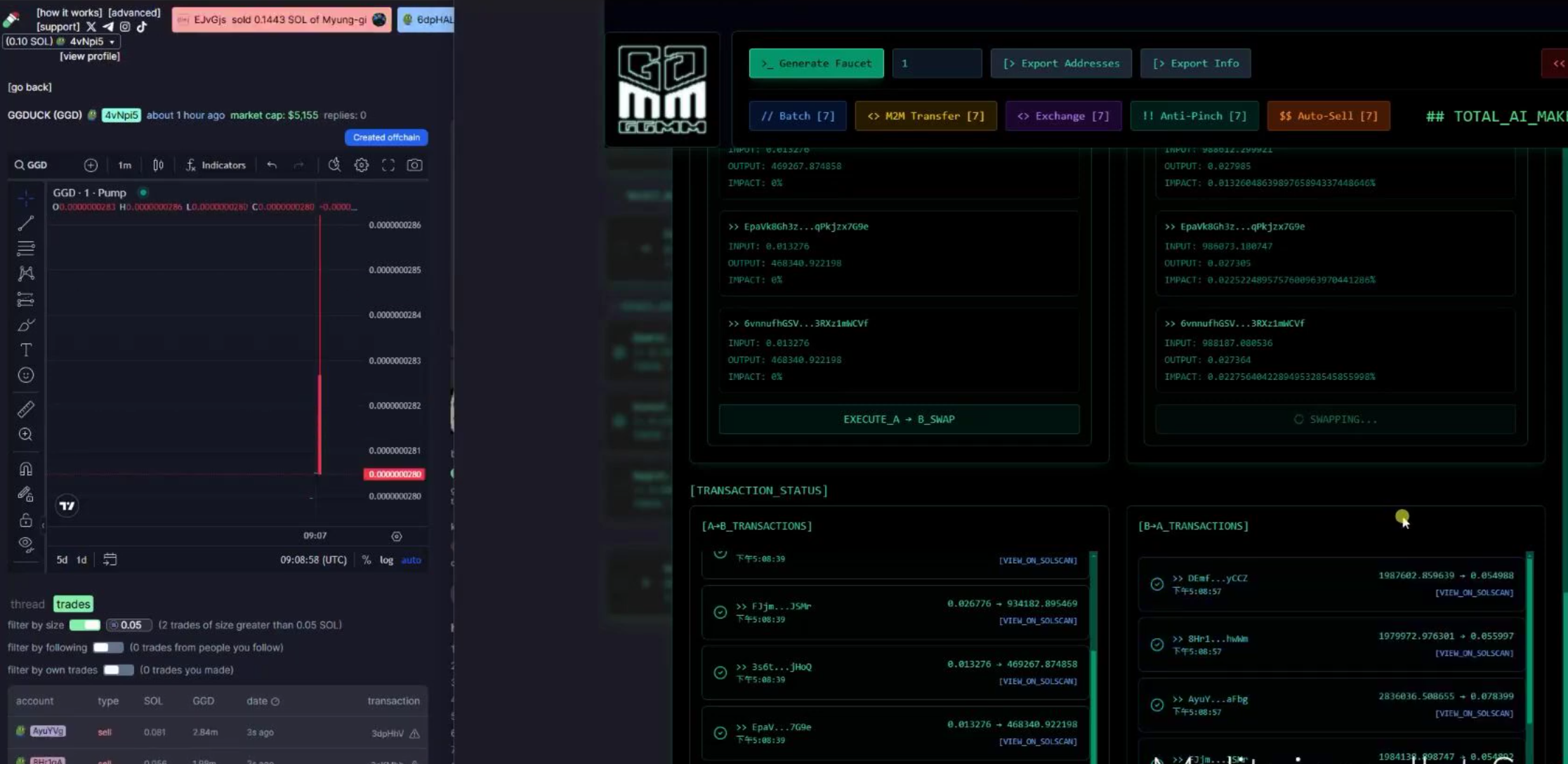Open the 1m chart interval selector
Image resolution: width=1568 pixels, height=764 pixels.
point(124,164)
